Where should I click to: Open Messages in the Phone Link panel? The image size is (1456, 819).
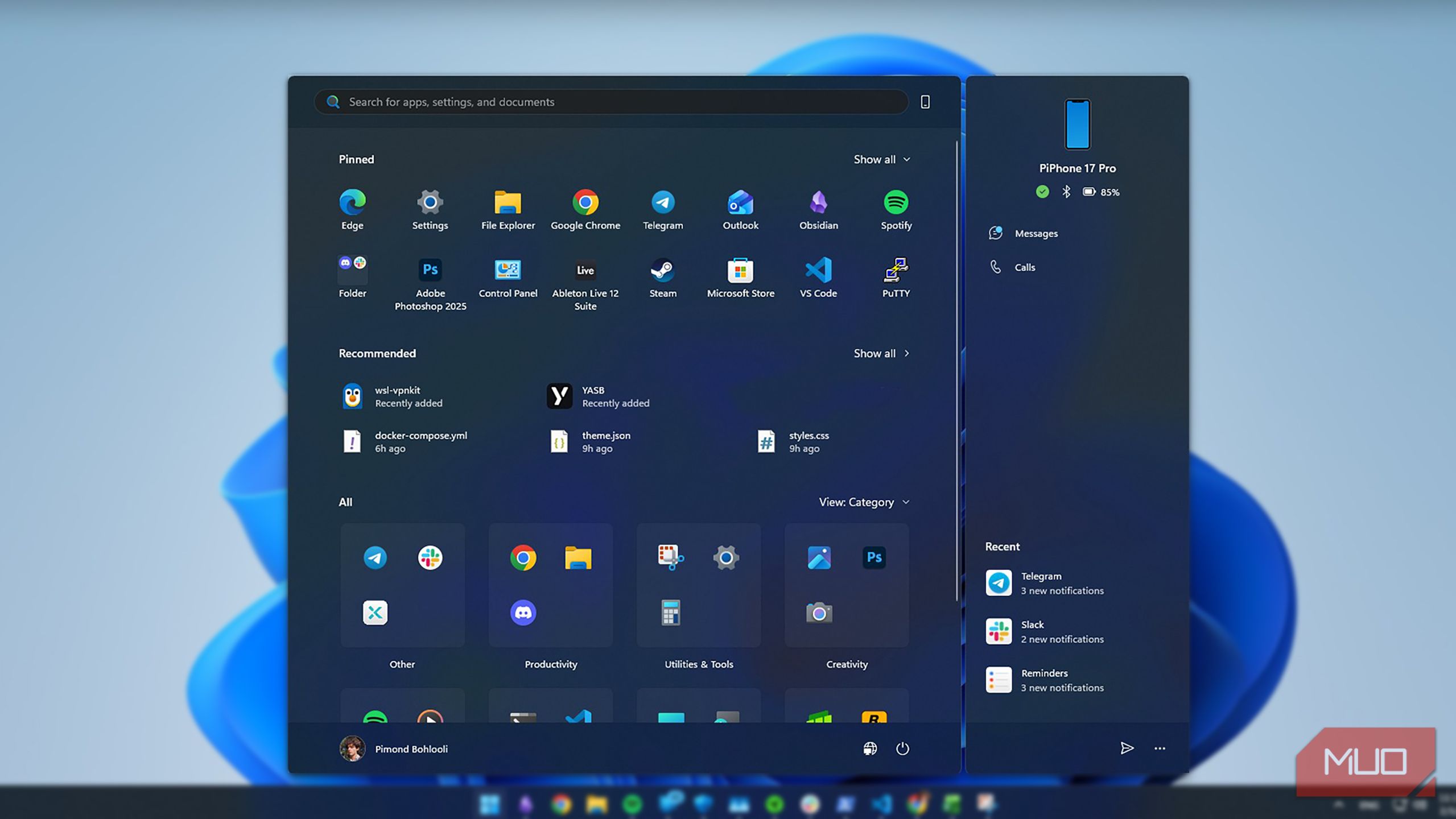click(x=1036, y=233)
